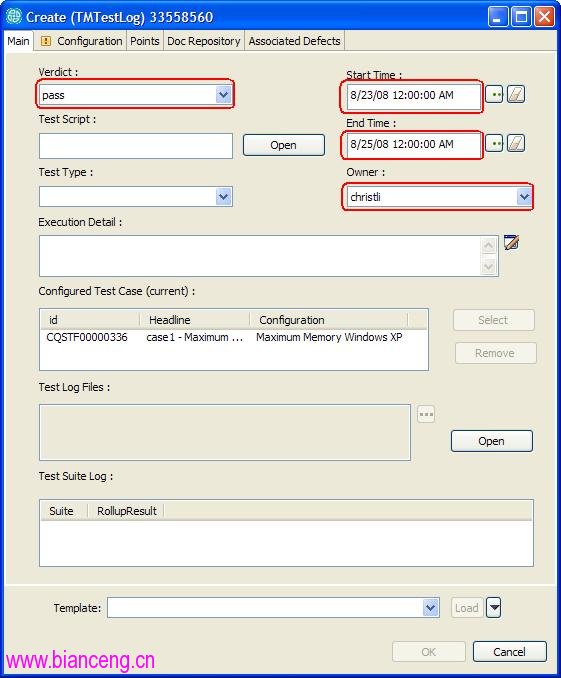Viewport: 561px width, 678px height.
Task: Click the Test Log Files list box
Action: [x=225, y=432]
